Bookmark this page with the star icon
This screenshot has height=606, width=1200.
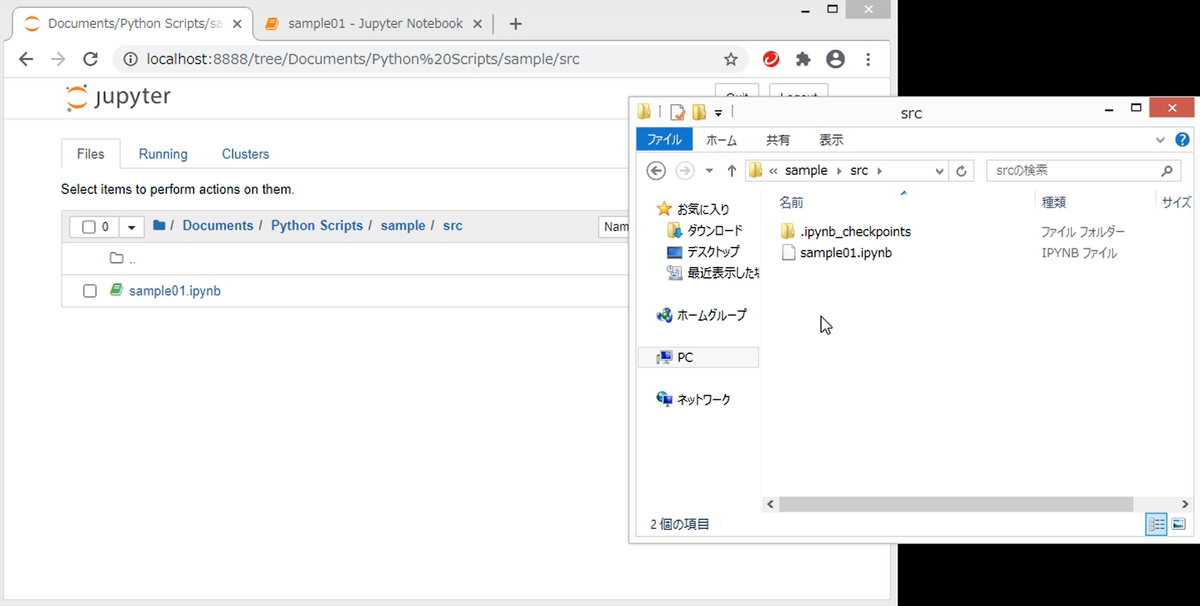coord(731,59)
